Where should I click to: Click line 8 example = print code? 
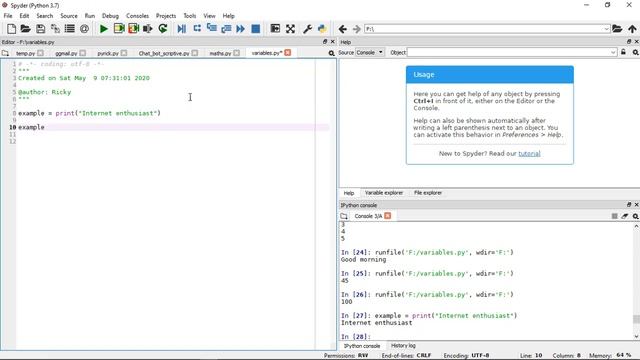89,113
